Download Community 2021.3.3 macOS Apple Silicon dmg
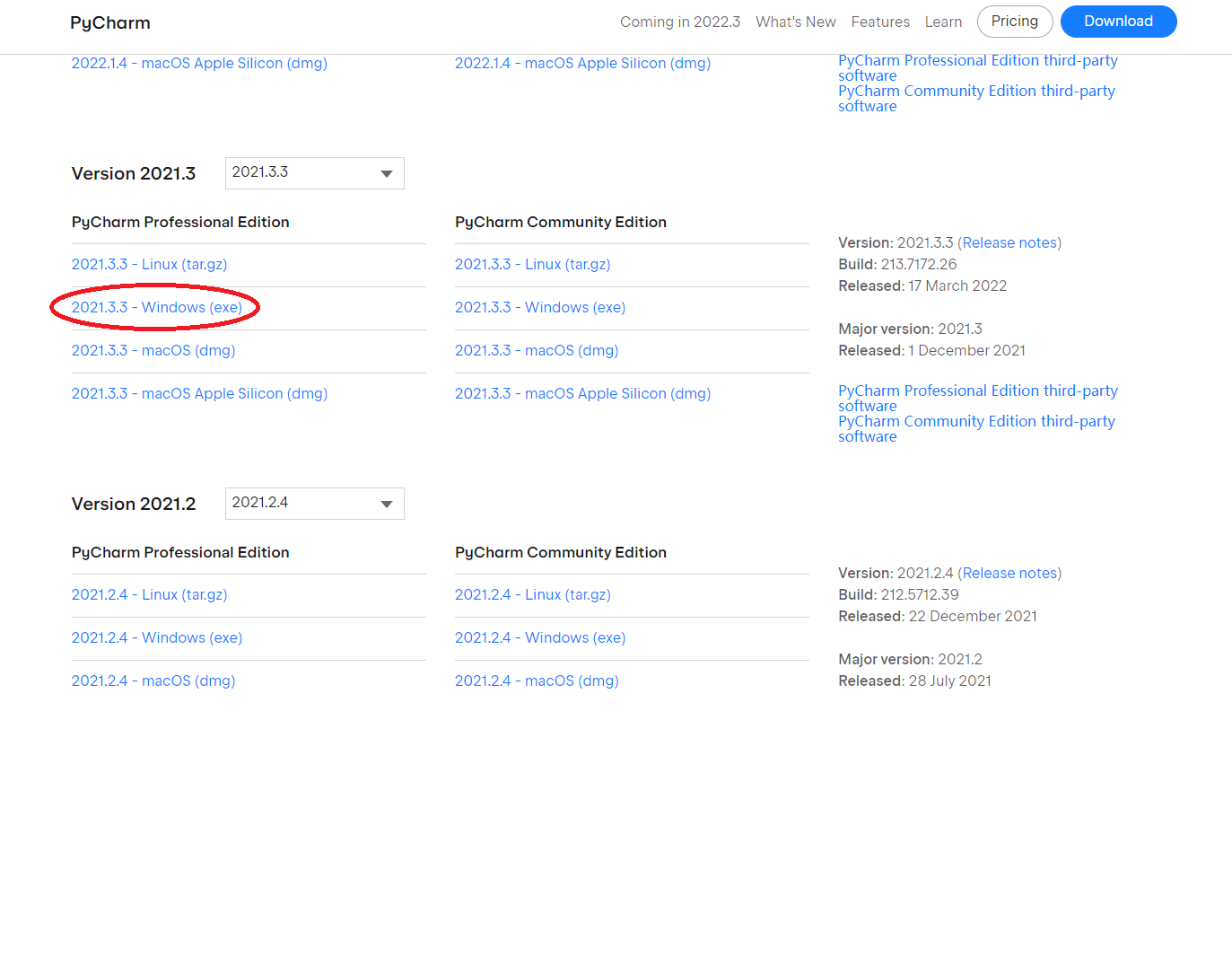The image size is (1232, 957). click(582, 393)
